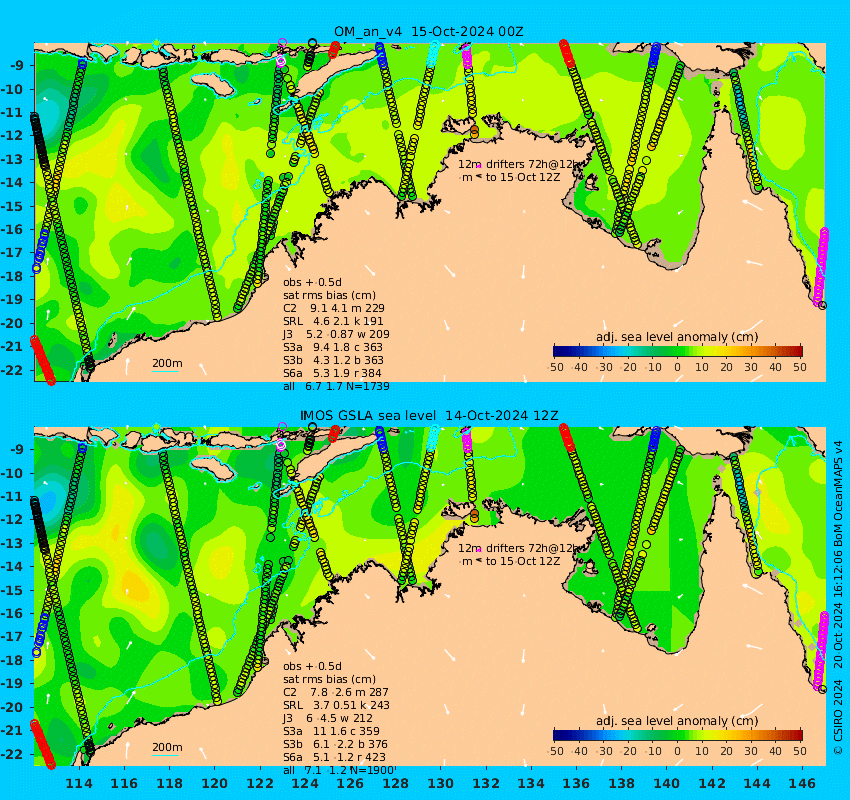Click latitude label '-22' on bottom panel
Viewport: 850px width, 800px height.
(12, 754)
